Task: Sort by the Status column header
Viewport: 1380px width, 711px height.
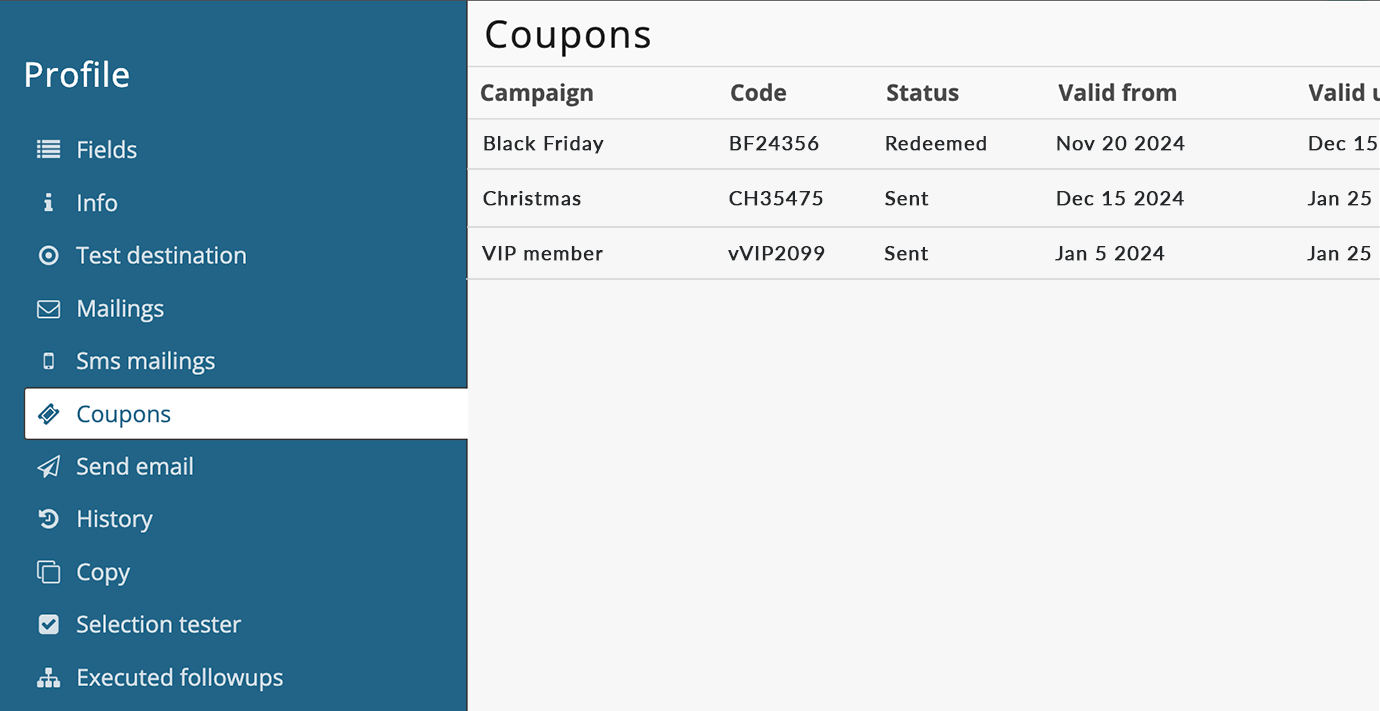Action: (922, 93)
